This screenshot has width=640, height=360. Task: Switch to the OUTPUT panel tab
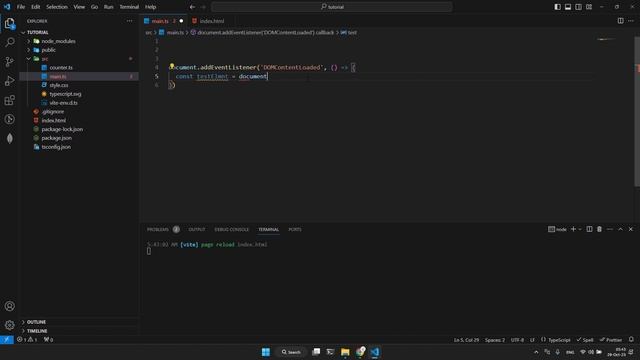(197, 229)
